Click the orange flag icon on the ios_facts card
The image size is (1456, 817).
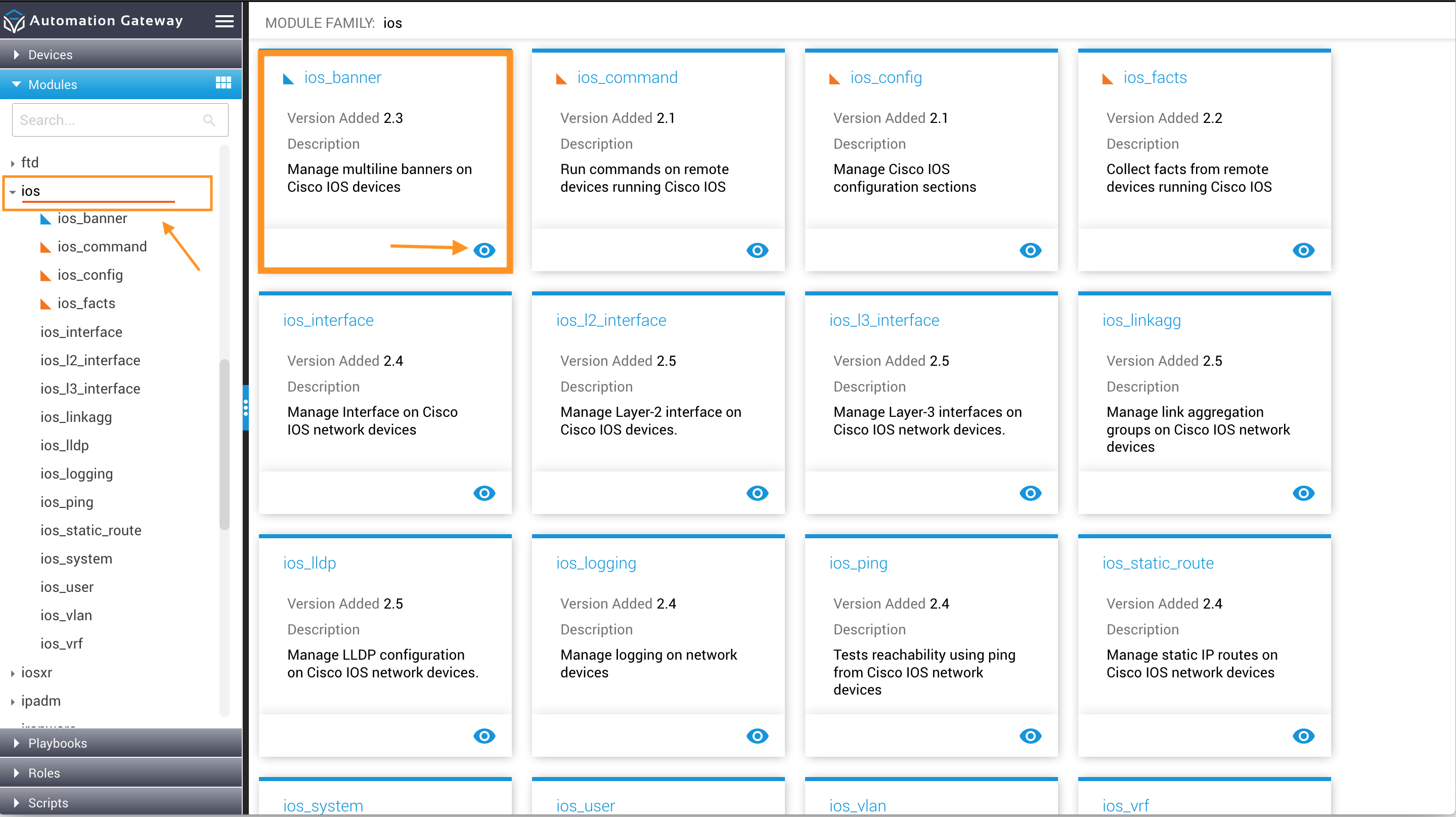1107,78
